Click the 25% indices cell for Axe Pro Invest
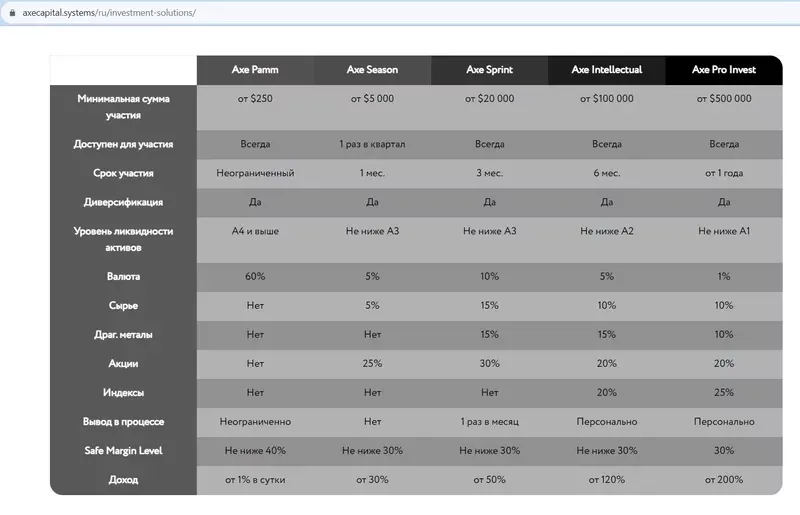 [x=724, y=393]
